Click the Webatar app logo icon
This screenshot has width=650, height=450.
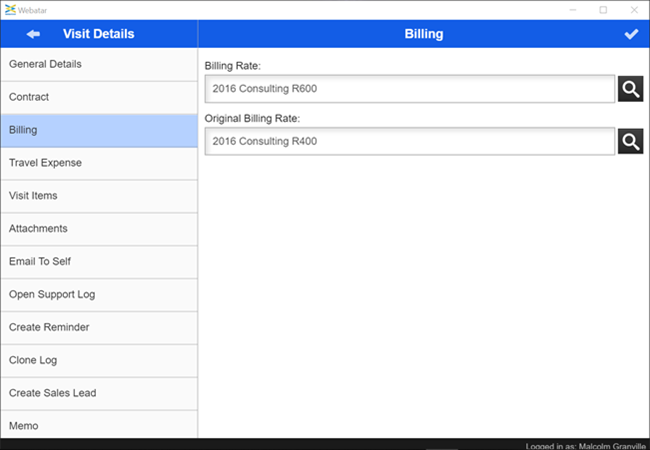click(x=10, y=9)
